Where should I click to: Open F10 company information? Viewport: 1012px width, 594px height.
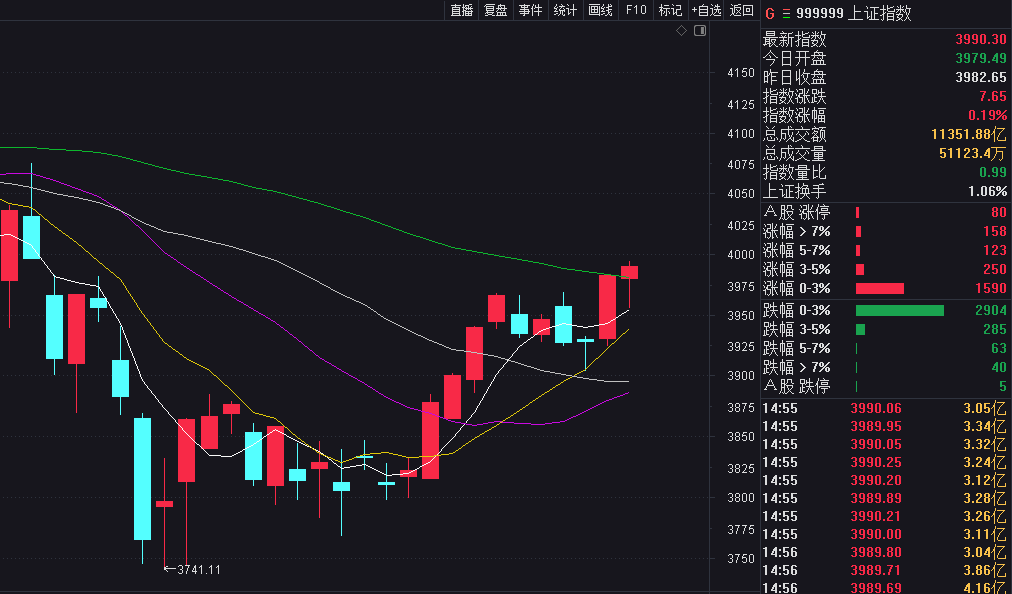click(x=636, y=10)
